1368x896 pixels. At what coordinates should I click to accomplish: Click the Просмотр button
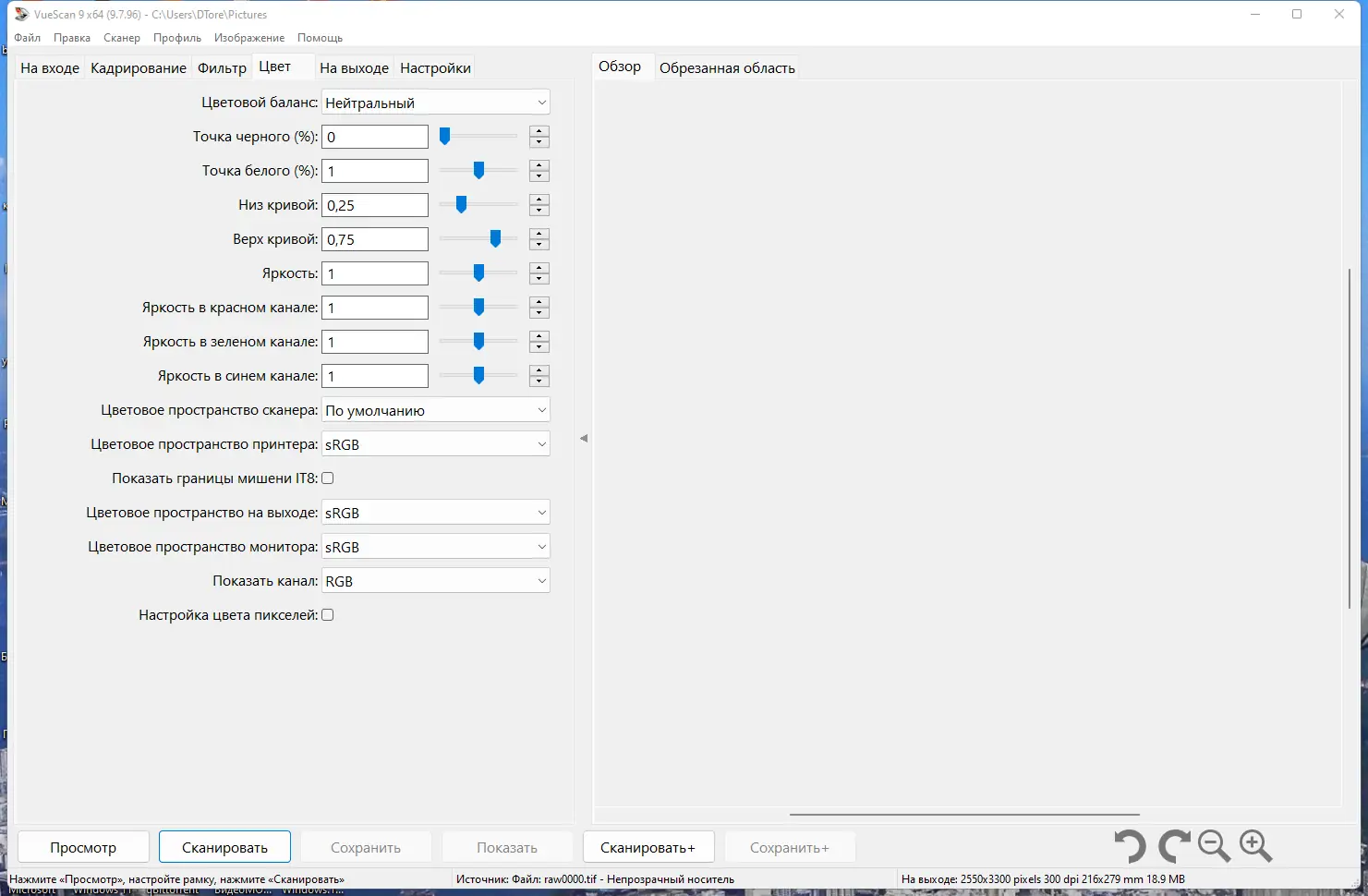83,847
